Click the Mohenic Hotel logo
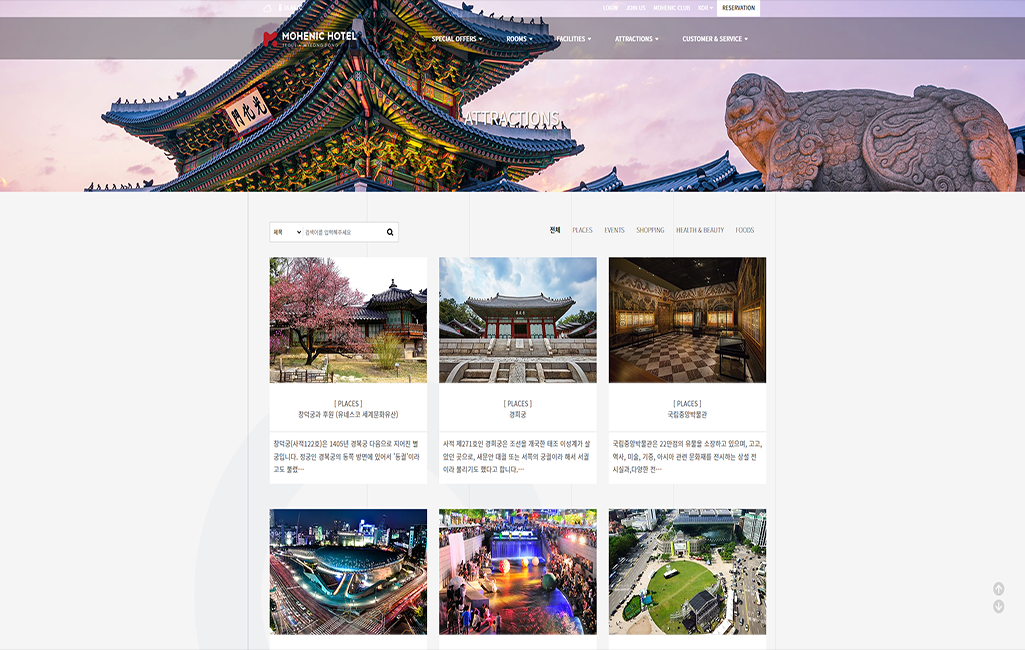 pyautogui.click(x=310, y=39)
